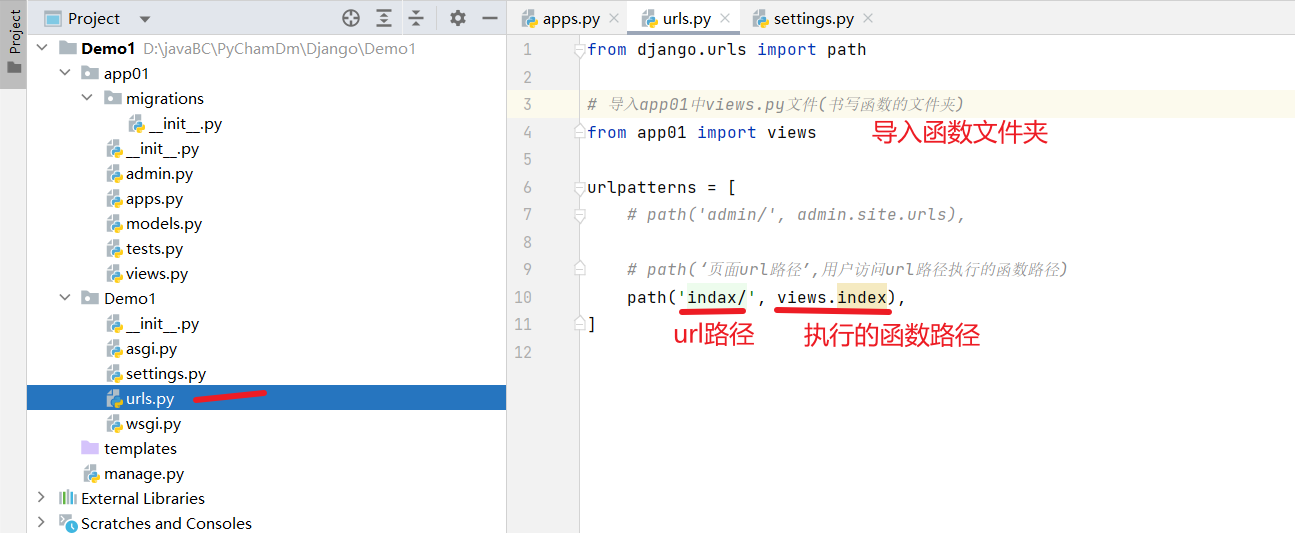Hide the Project panel with minus icon
Viewport: 1295px width, 533px height.
[x=489, y=18]
